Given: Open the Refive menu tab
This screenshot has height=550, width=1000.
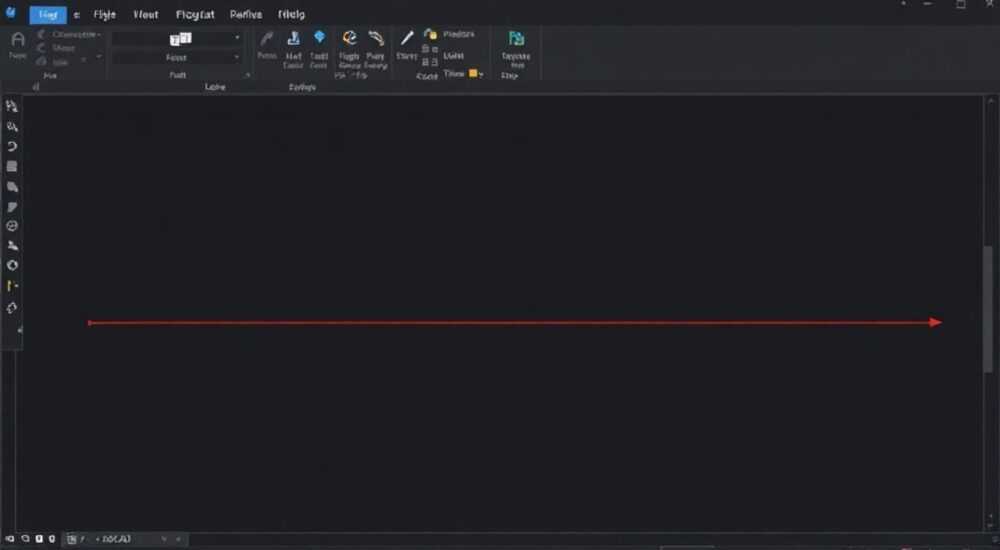Looking at the screenshot, I should point(246,14).
